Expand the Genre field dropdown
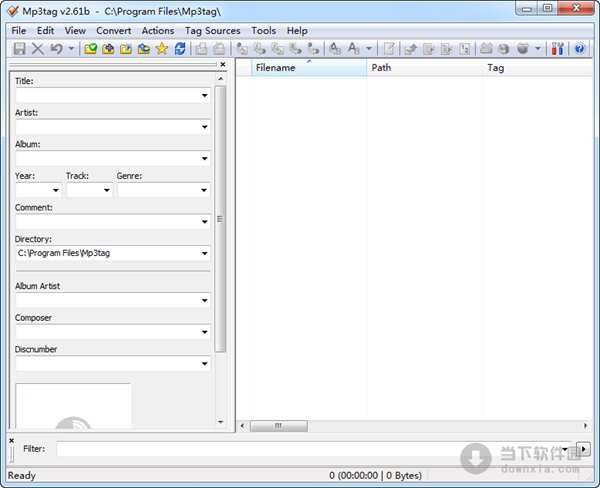The image size is (600, 488). (x=204, y=190)
